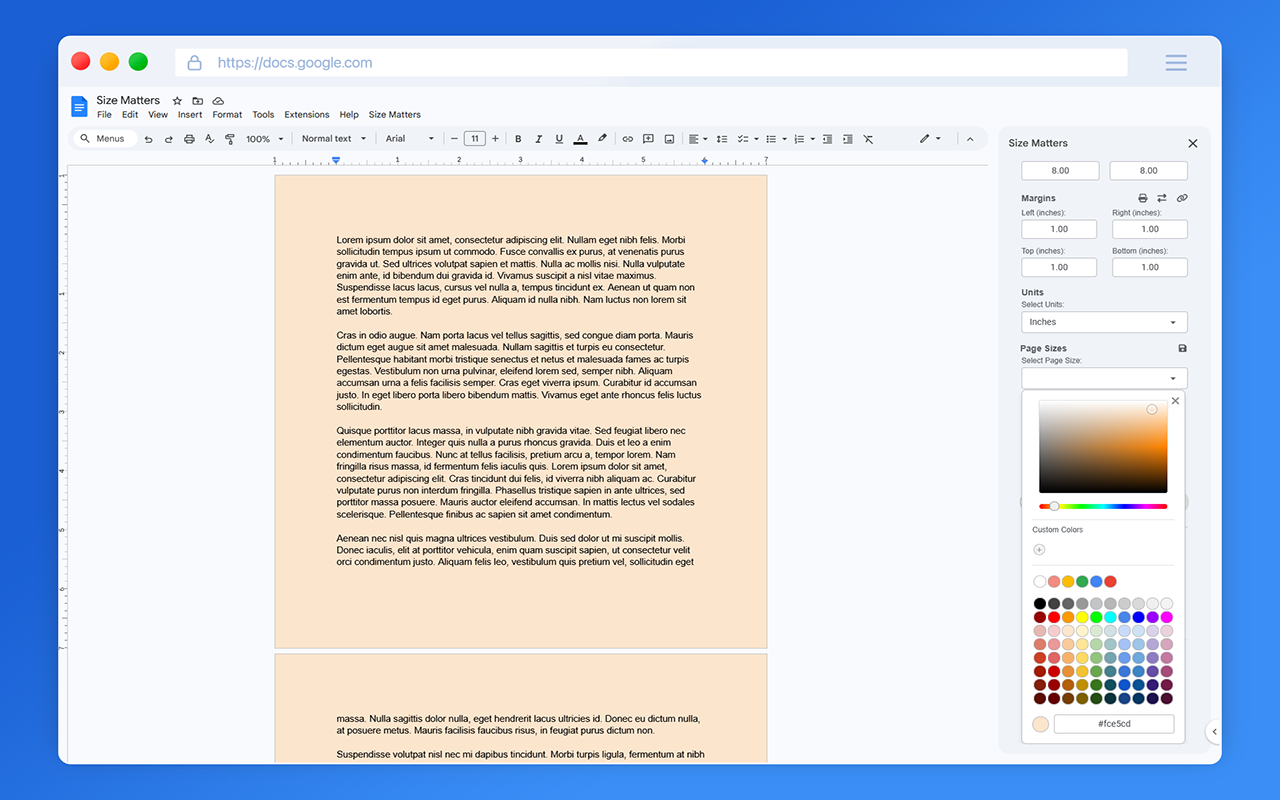Click the save icon next to Page Sizes

(1182, 348)
